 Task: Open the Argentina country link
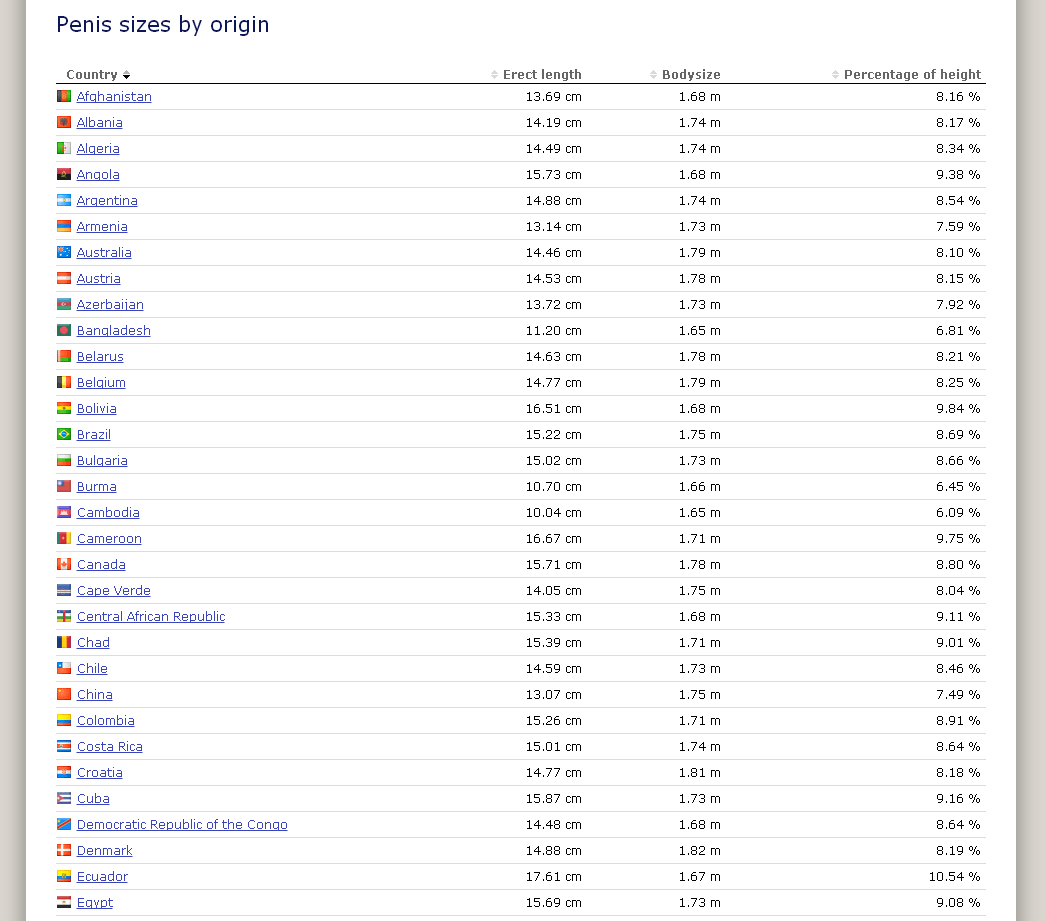pyautogui.click(x=107, y=201)
